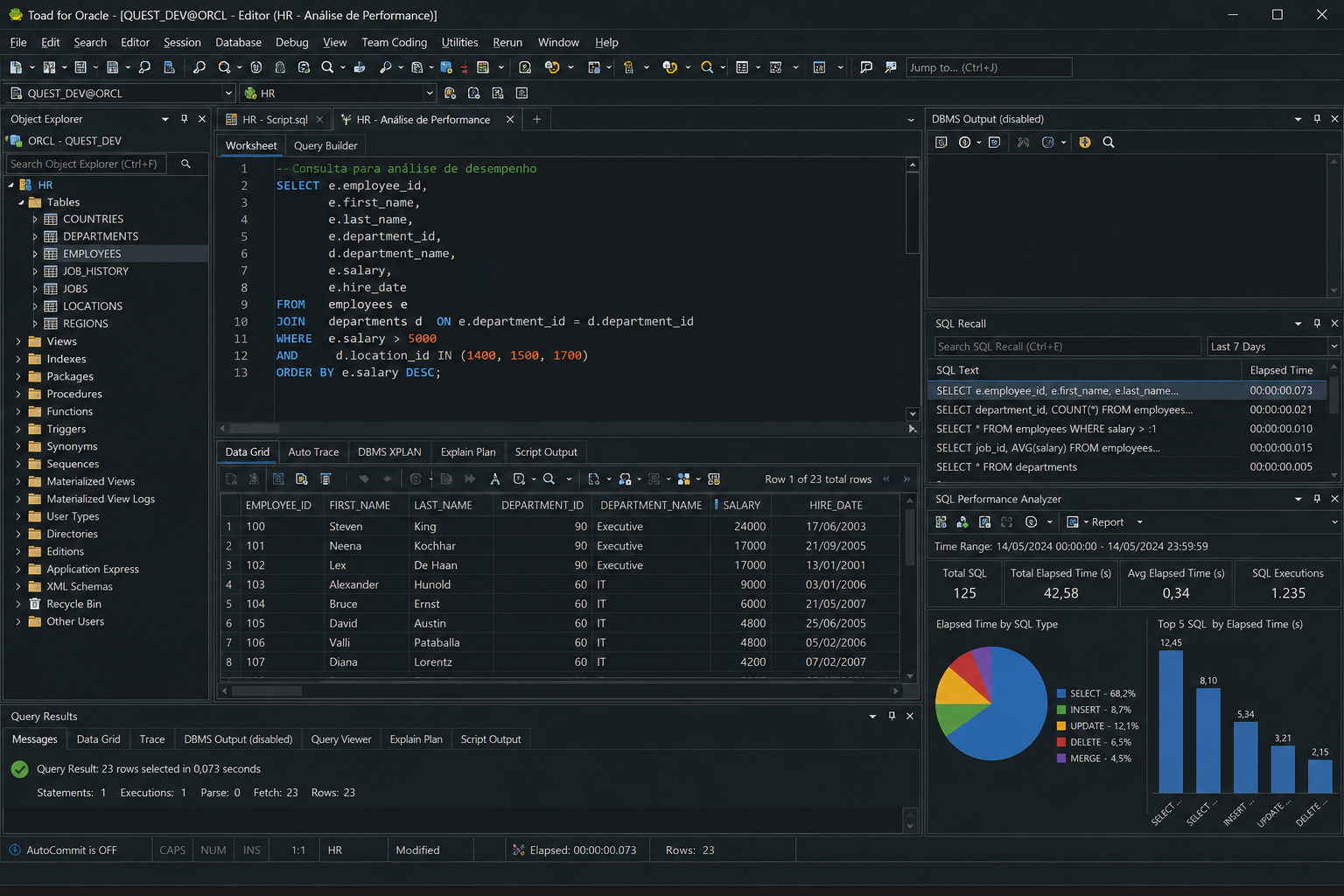Click the red icon in the main toolbar

(x=464, y=67)
